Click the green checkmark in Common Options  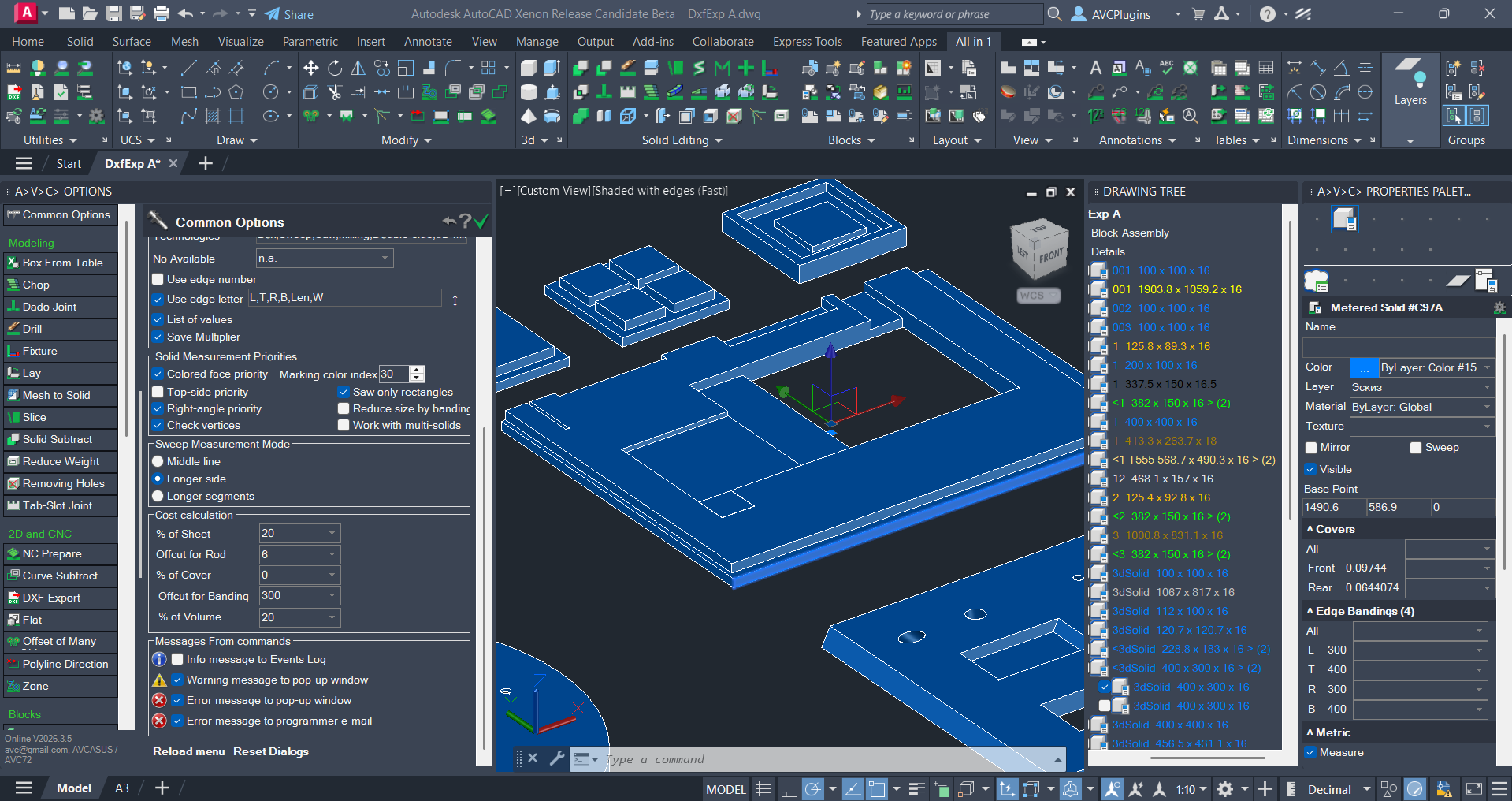pyautogui.click(x=481, y=222)
